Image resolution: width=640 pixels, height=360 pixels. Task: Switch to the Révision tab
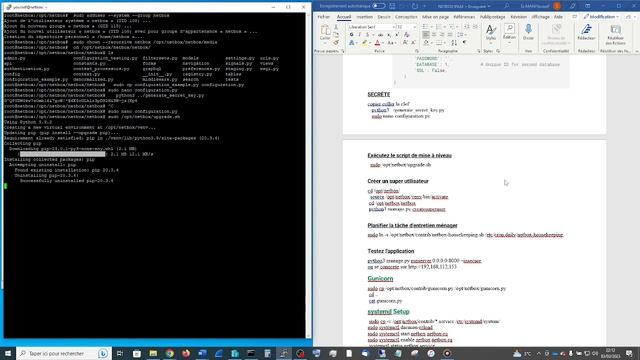(x=518, y=17)
